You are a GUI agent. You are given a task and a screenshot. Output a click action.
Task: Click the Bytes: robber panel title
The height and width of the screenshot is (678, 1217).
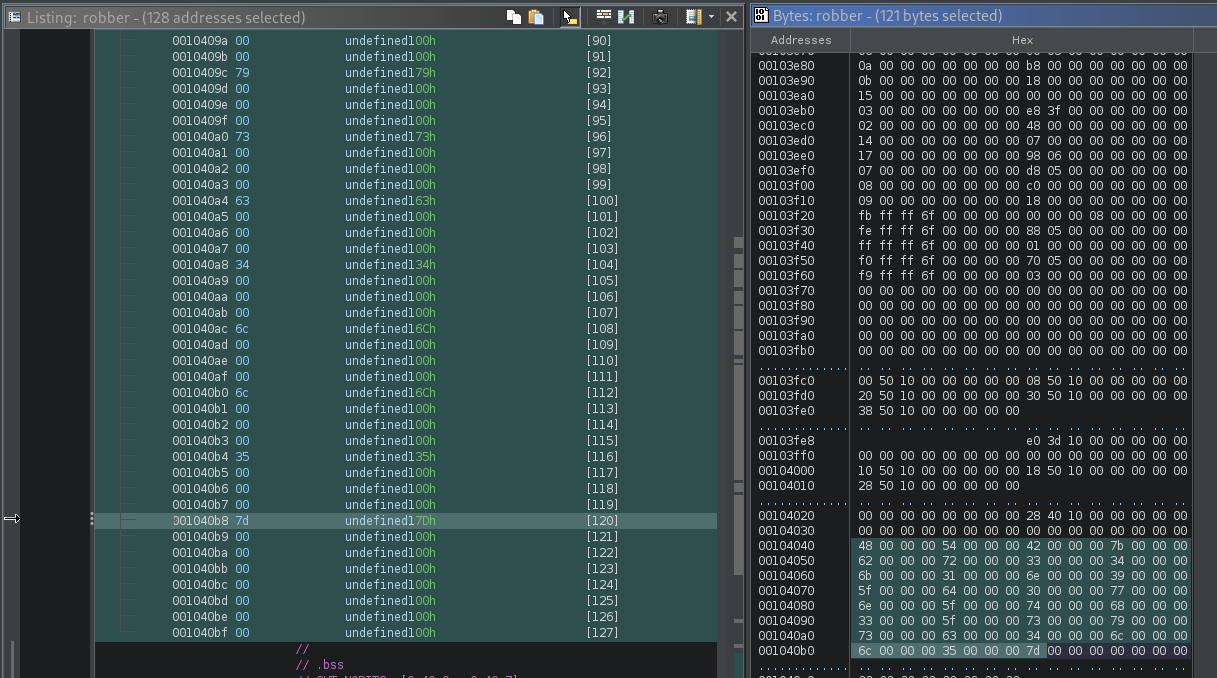pyautogui.click(x=887, y=16)
